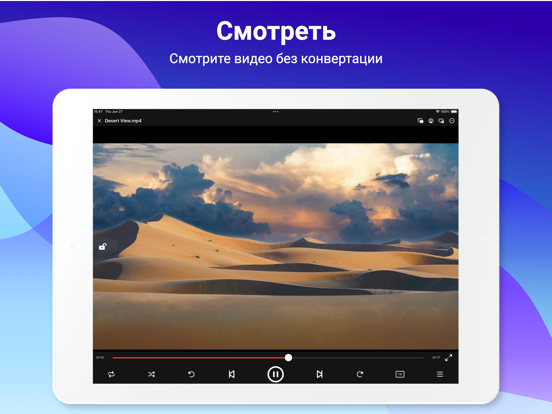552x414 pixels.
Task: Open the playback speed control
Action: click(x=400, y=374)
